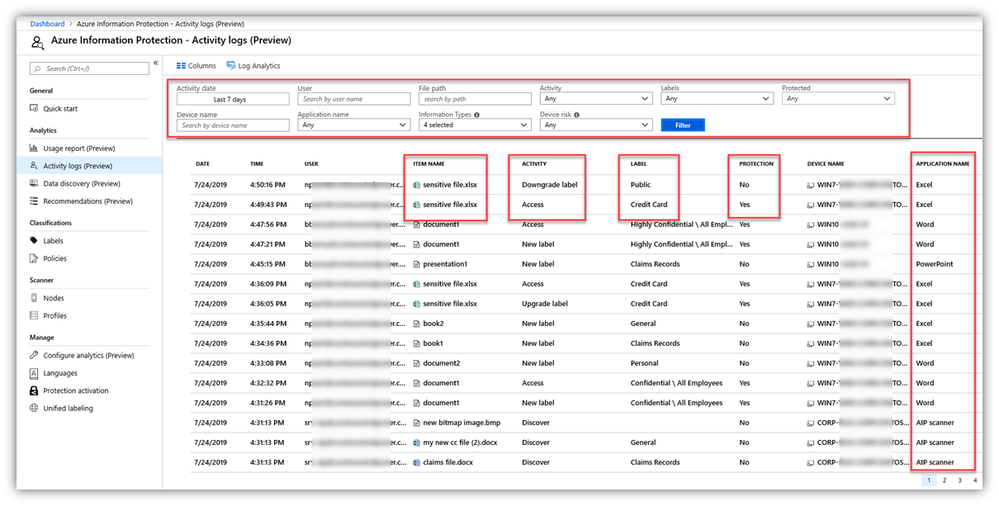Click the blue Filter button
Viewport: 999px width, 506px height.
683,126
